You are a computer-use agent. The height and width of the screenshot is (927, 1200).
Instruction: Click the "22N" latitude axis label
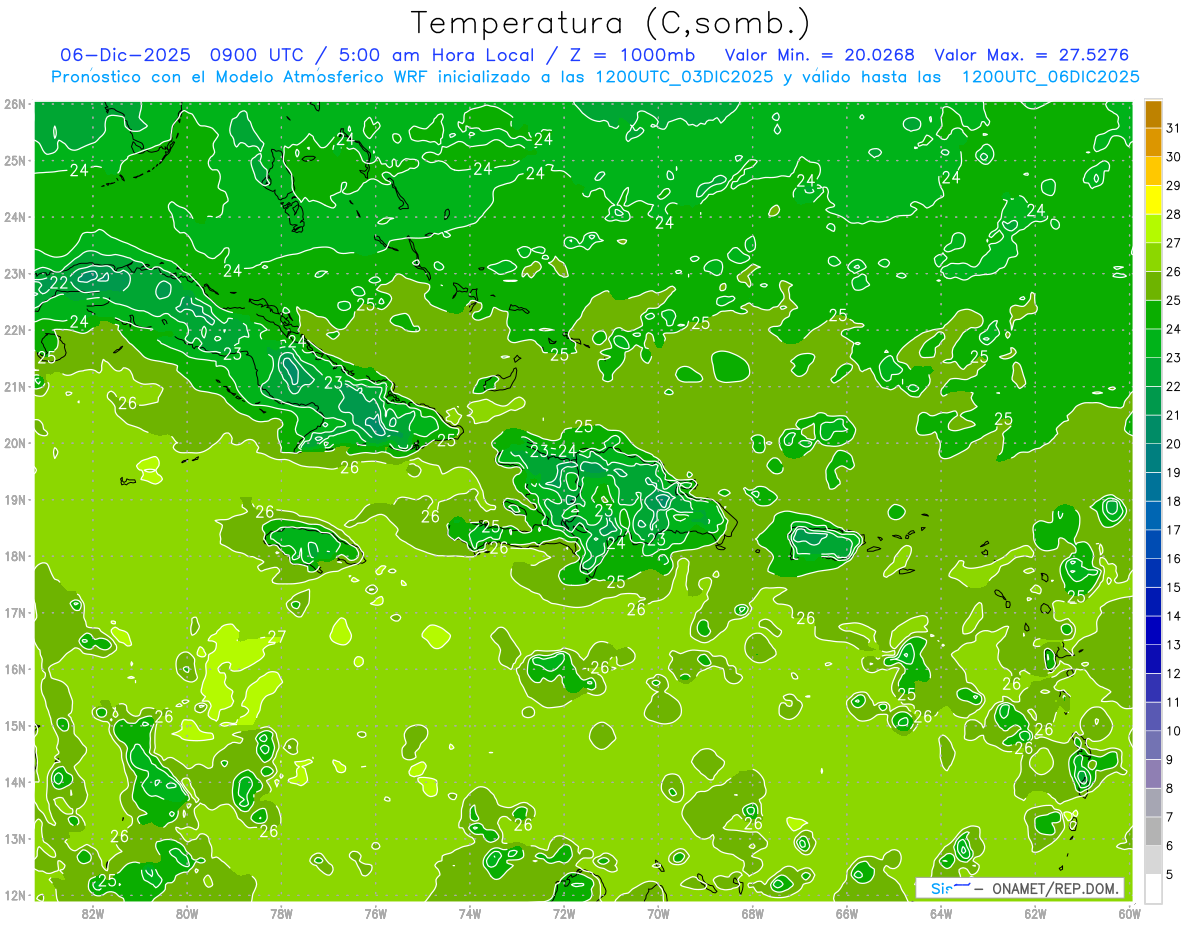coord(14,330)
